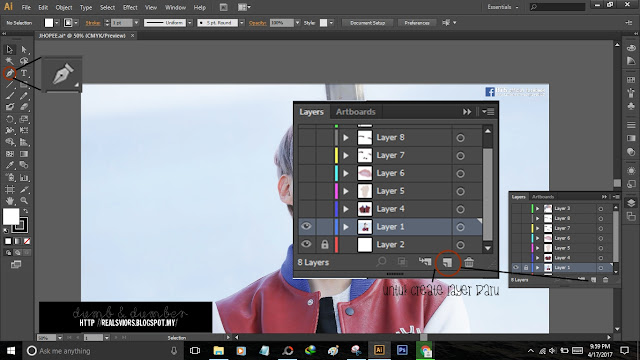Click the None (red slash) color button
Image resolution: width=640 pixels, height=360 pixels.
pos(27,241)
